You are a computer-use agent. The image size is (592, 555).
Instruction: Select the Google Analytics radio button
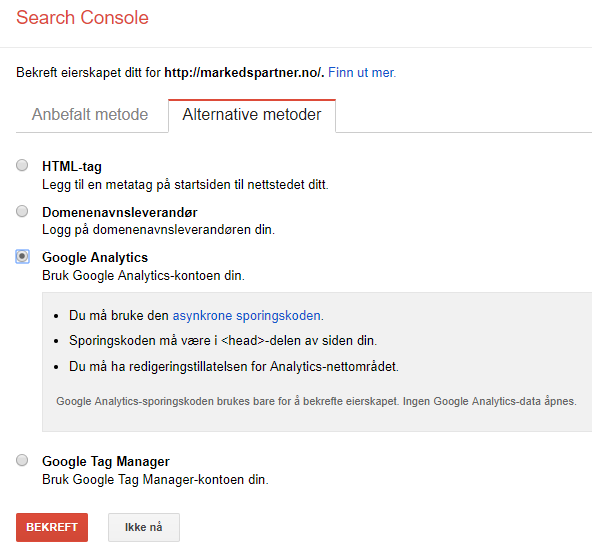22,256
